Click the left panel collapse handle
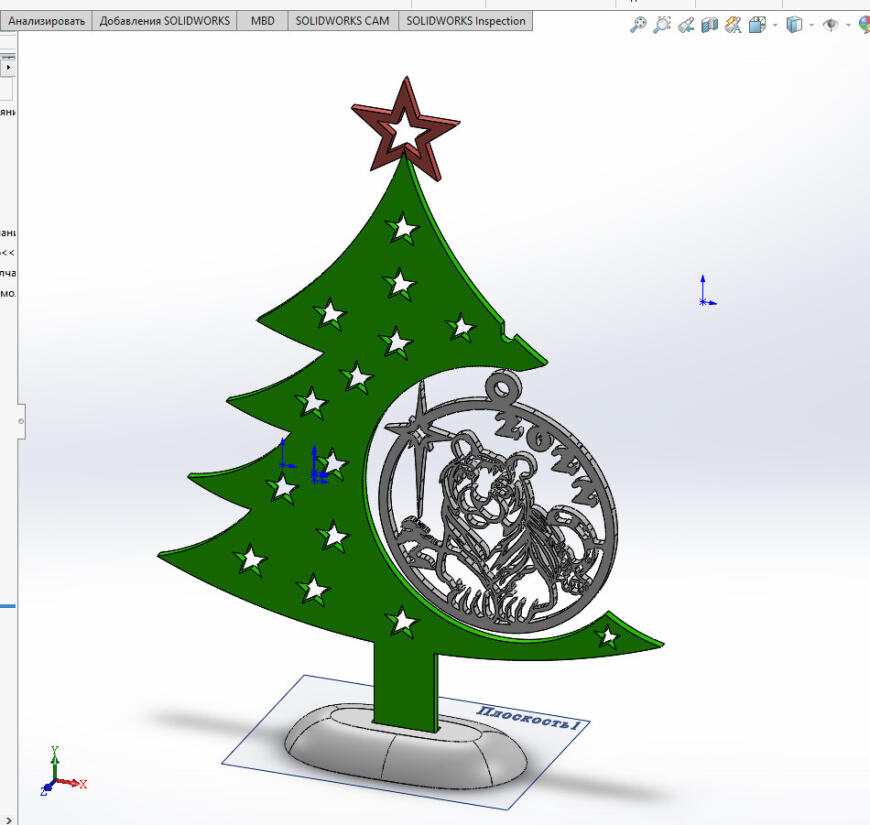This screenshot has width=870, height=825. coord(21,421)
